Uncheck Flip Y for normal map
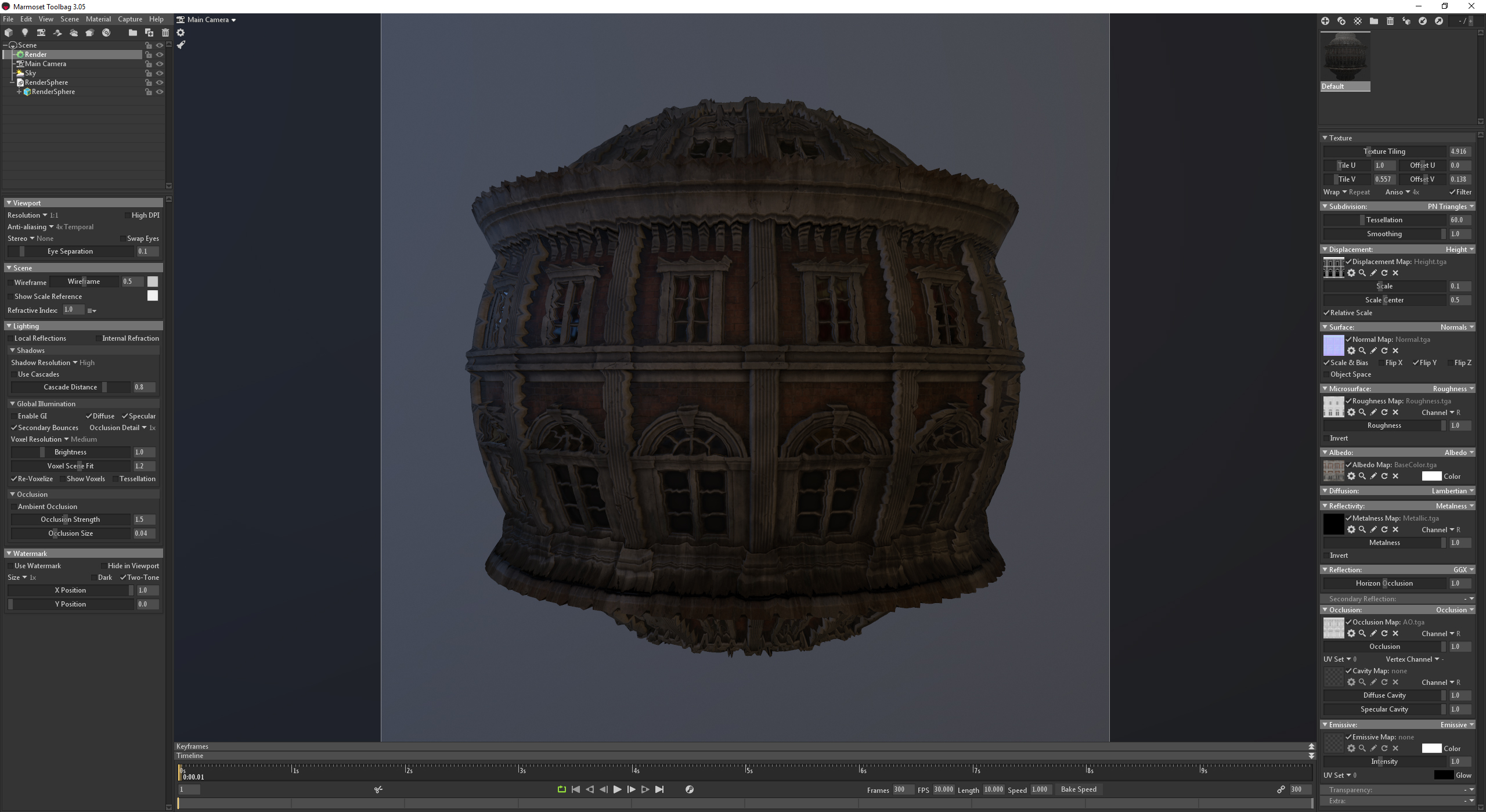 (x=1416, y=363)
